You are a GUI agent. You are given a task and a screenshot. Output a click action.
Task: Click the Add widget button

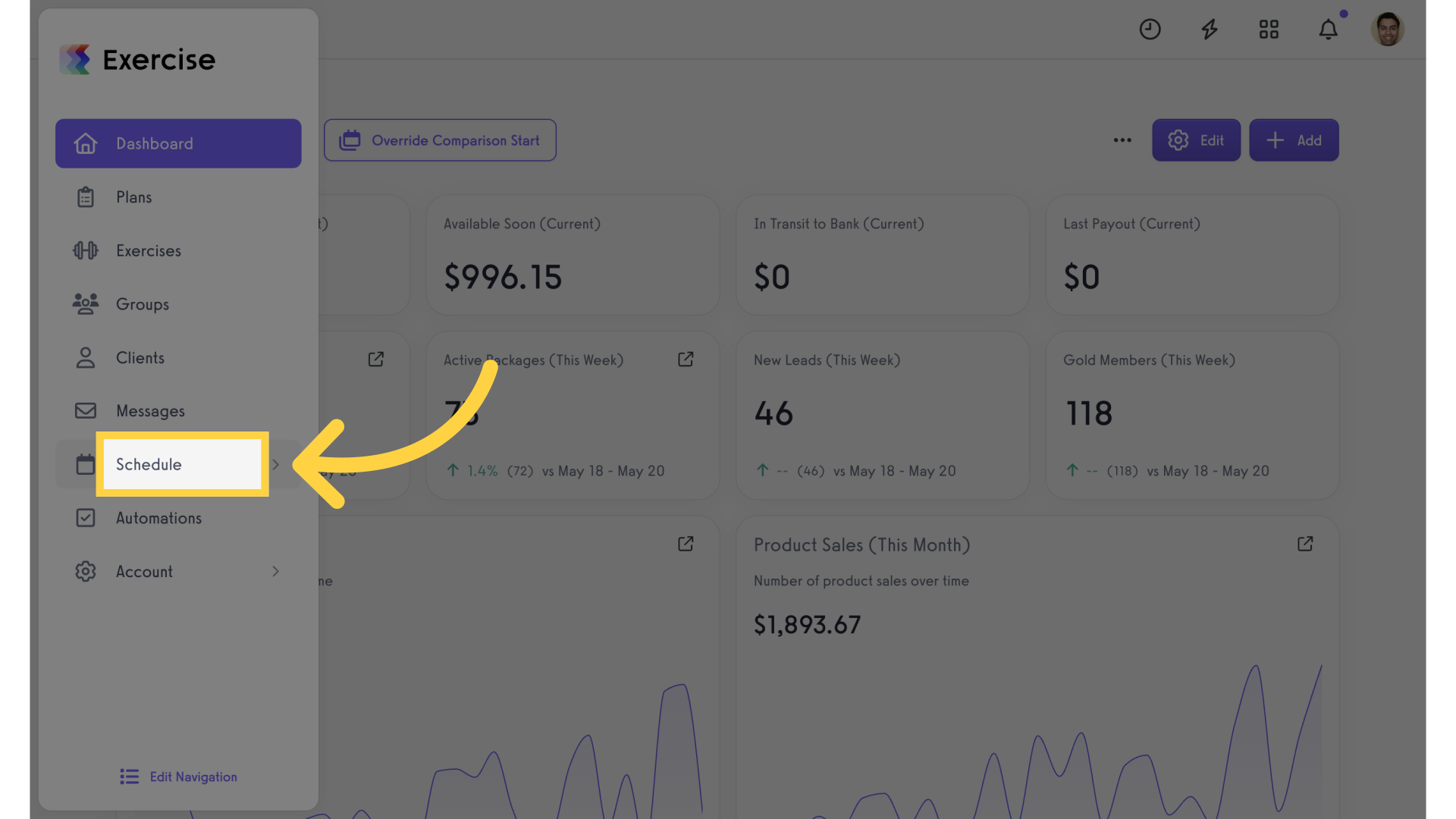(1294, 140)
